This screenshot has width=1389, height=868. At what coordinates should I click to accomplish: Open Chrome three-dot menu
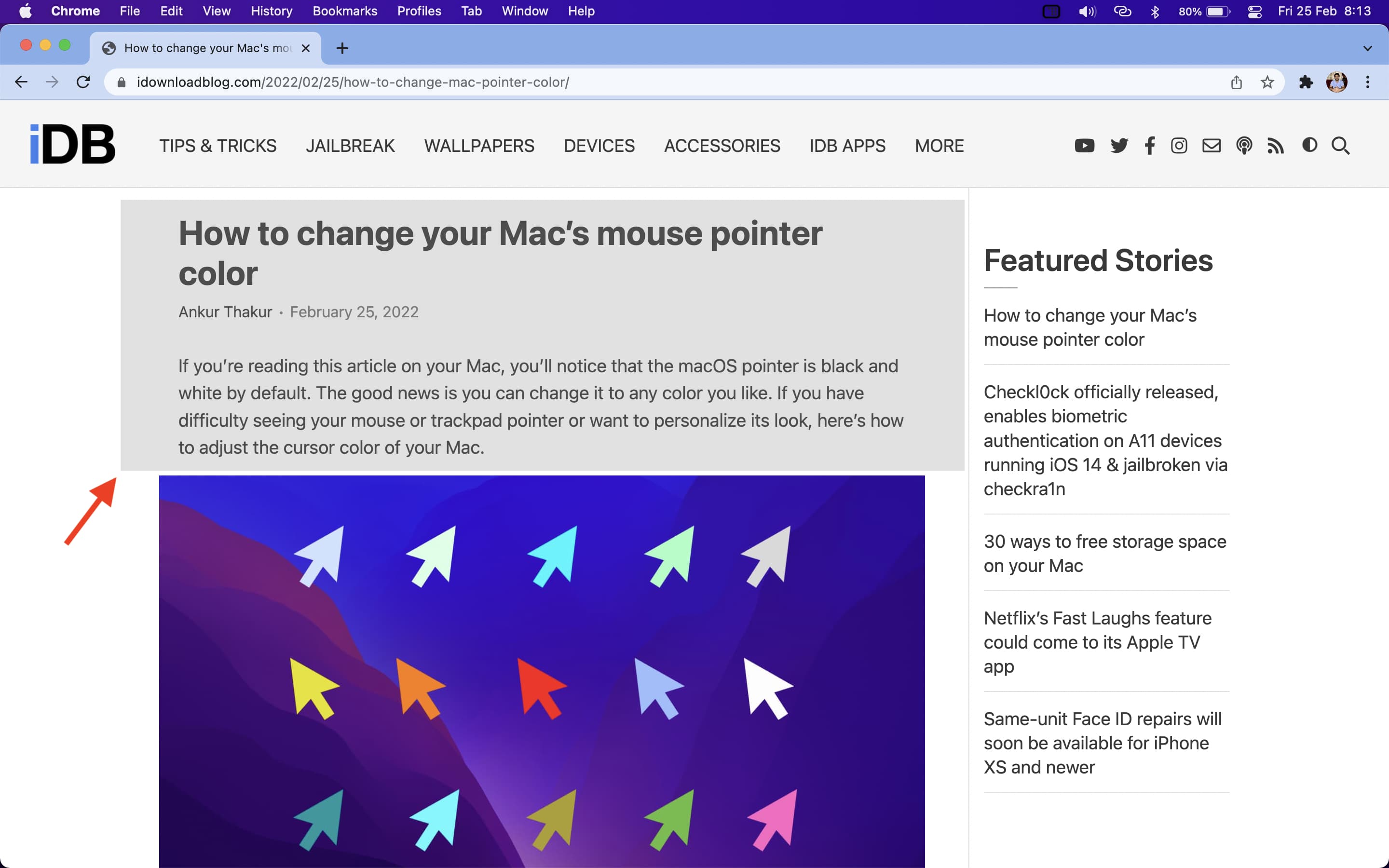pyautogui.click(x=1368, y=82)
